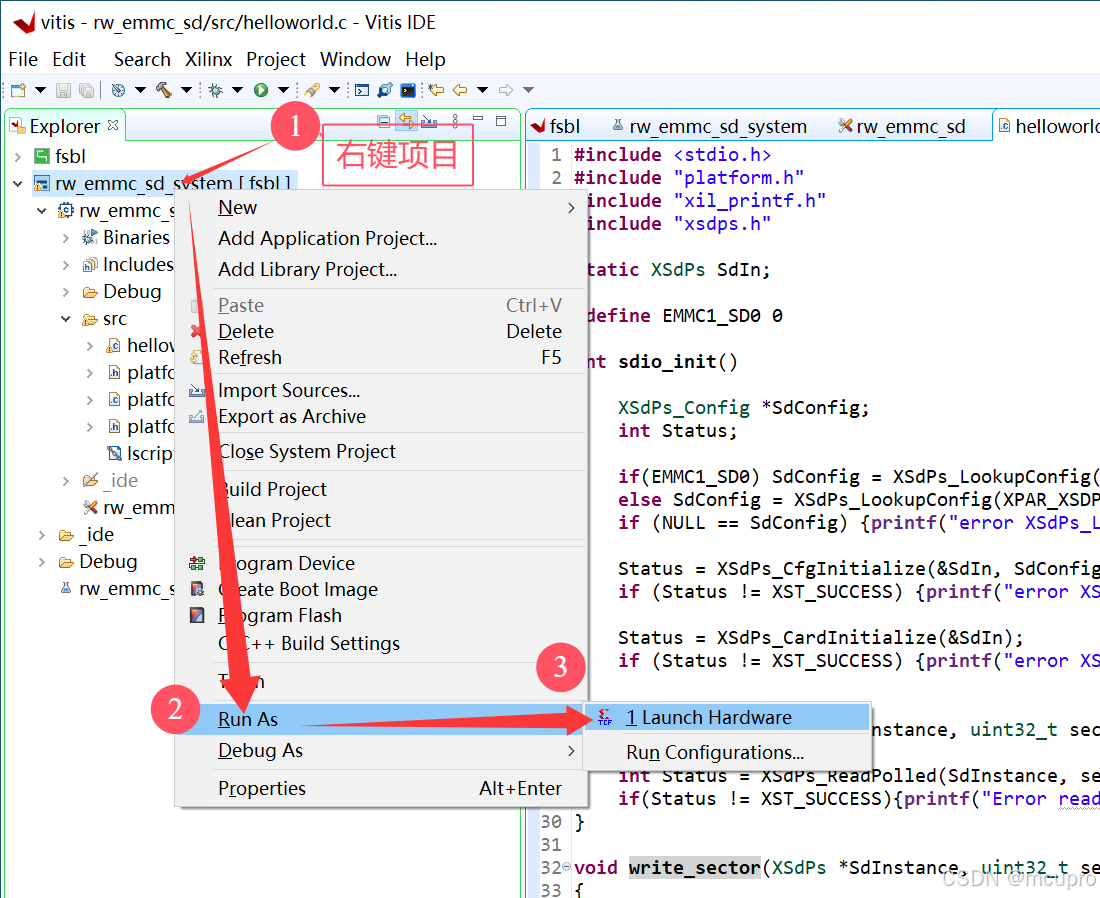
Task: Click the New wizard toolbar icon
Action: coord(18,90)
